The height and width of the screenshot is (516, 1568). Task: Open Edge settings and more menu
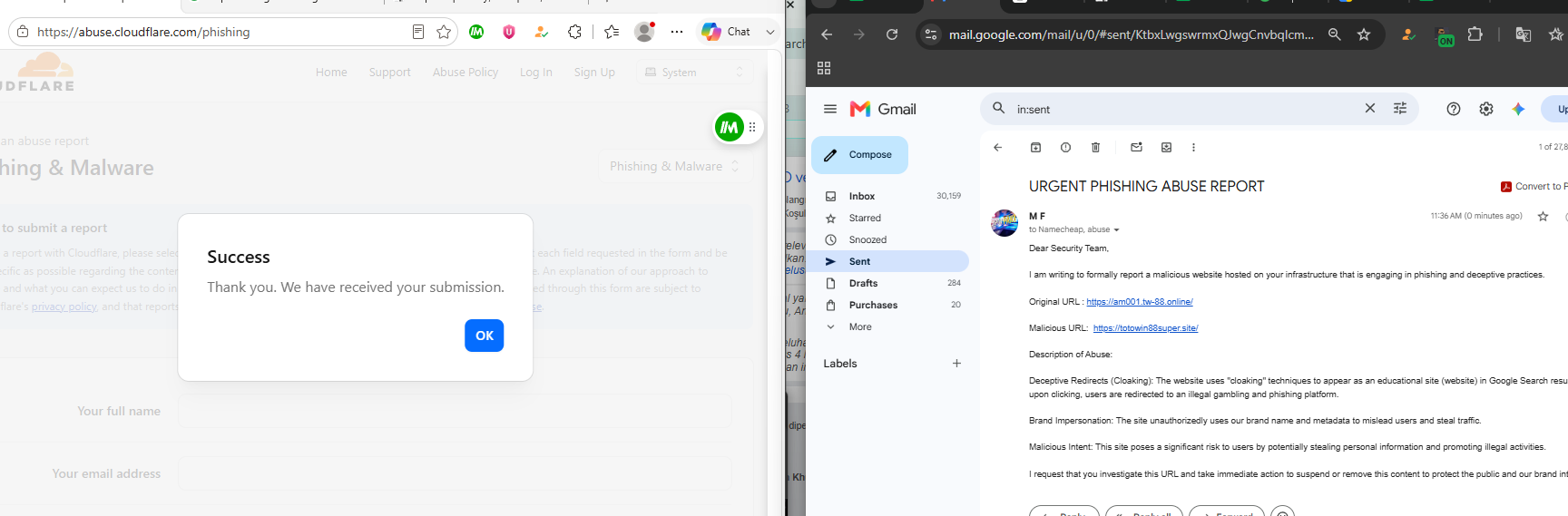pos(677,32)
